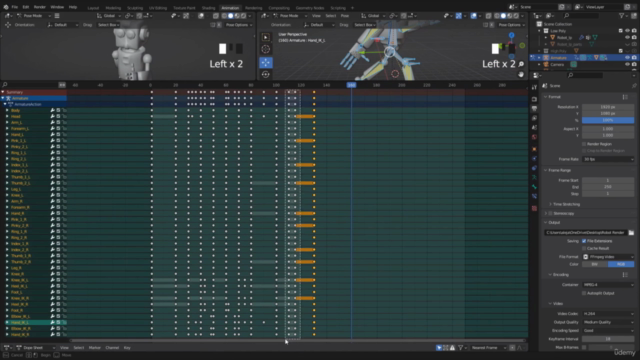Enable the Autosplit Output checkbox
The width and height of the screenshot is (640, 360).
584,293
